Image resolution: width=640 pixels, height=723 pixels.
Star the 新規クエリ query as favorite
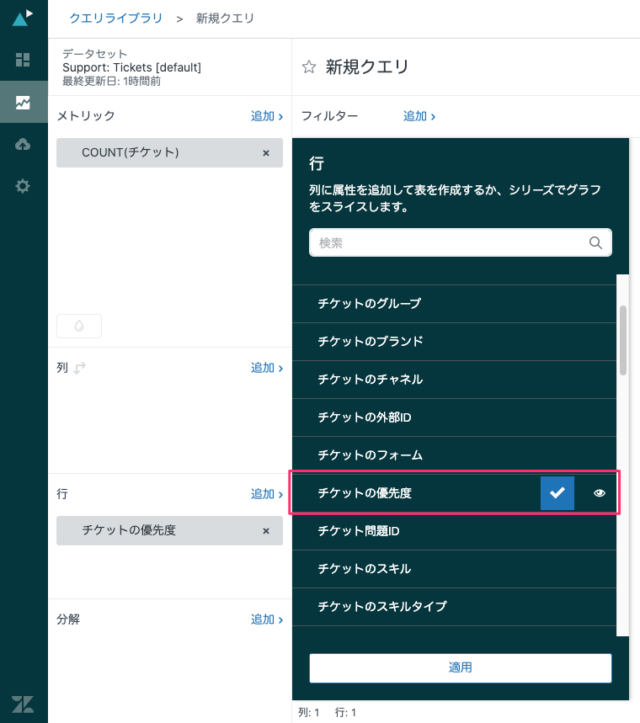tap(309, 67)
